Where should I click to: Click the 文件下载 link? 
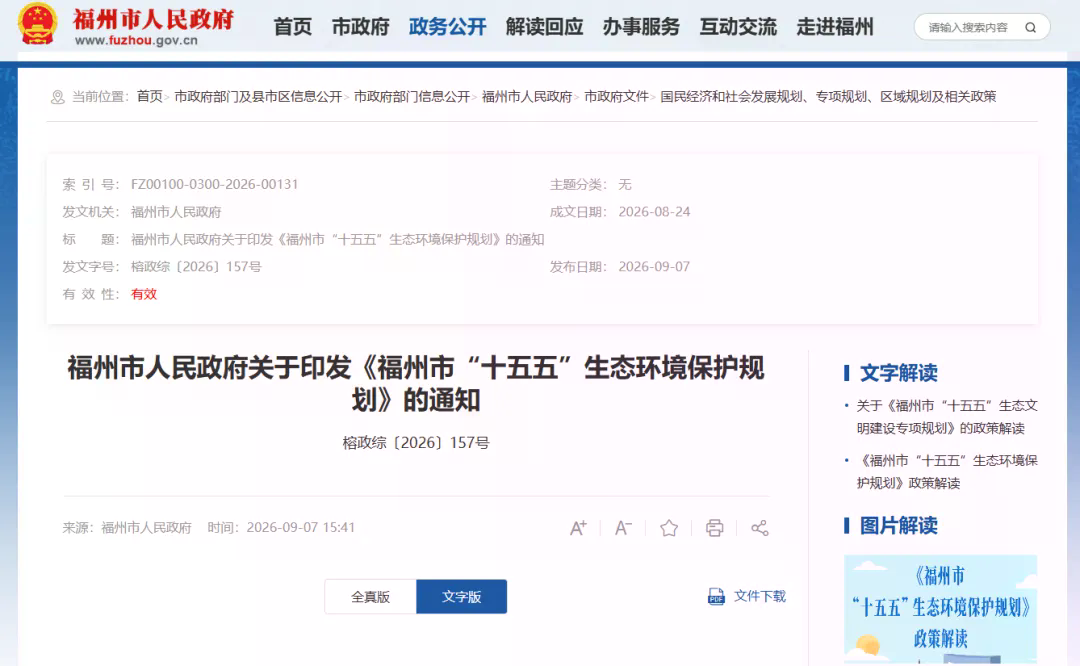pyautogui.click(x=760, y=596)
